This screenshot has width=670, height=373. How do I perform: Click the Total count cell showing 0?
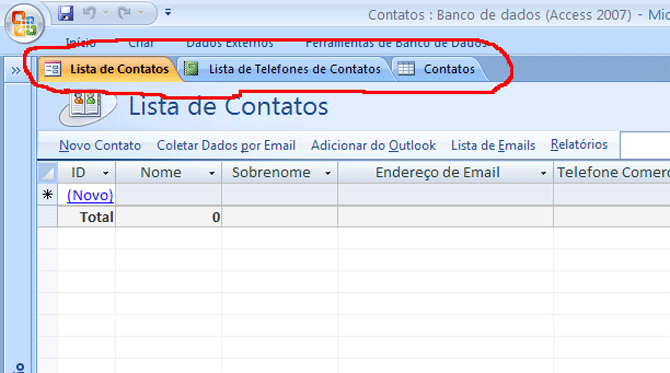coord(168,217)
